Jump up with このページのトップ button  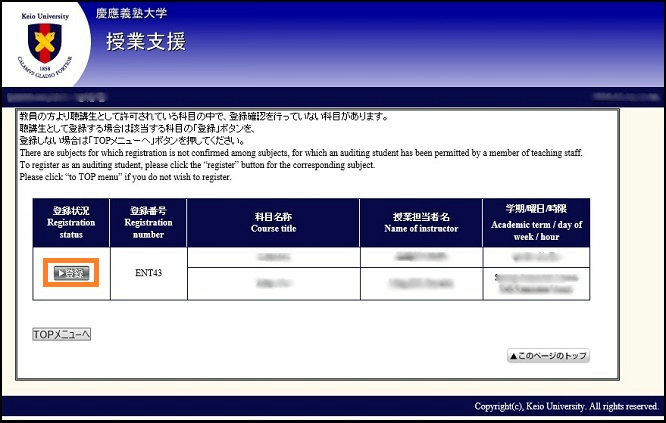pyautogui.click(x=549, y=356)
